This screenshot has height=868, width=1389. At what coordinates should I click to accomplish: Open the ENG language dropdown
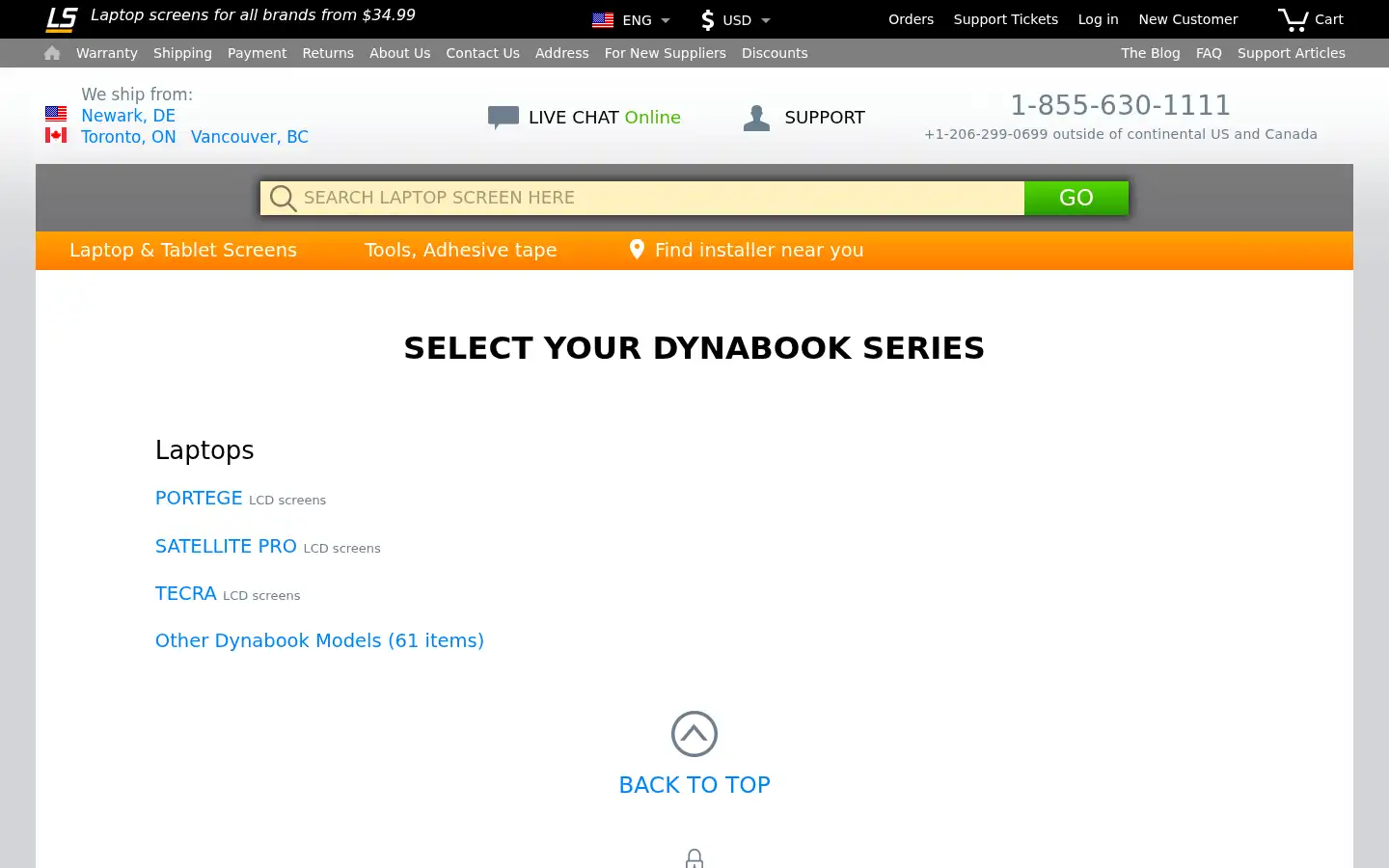point(645,20)
